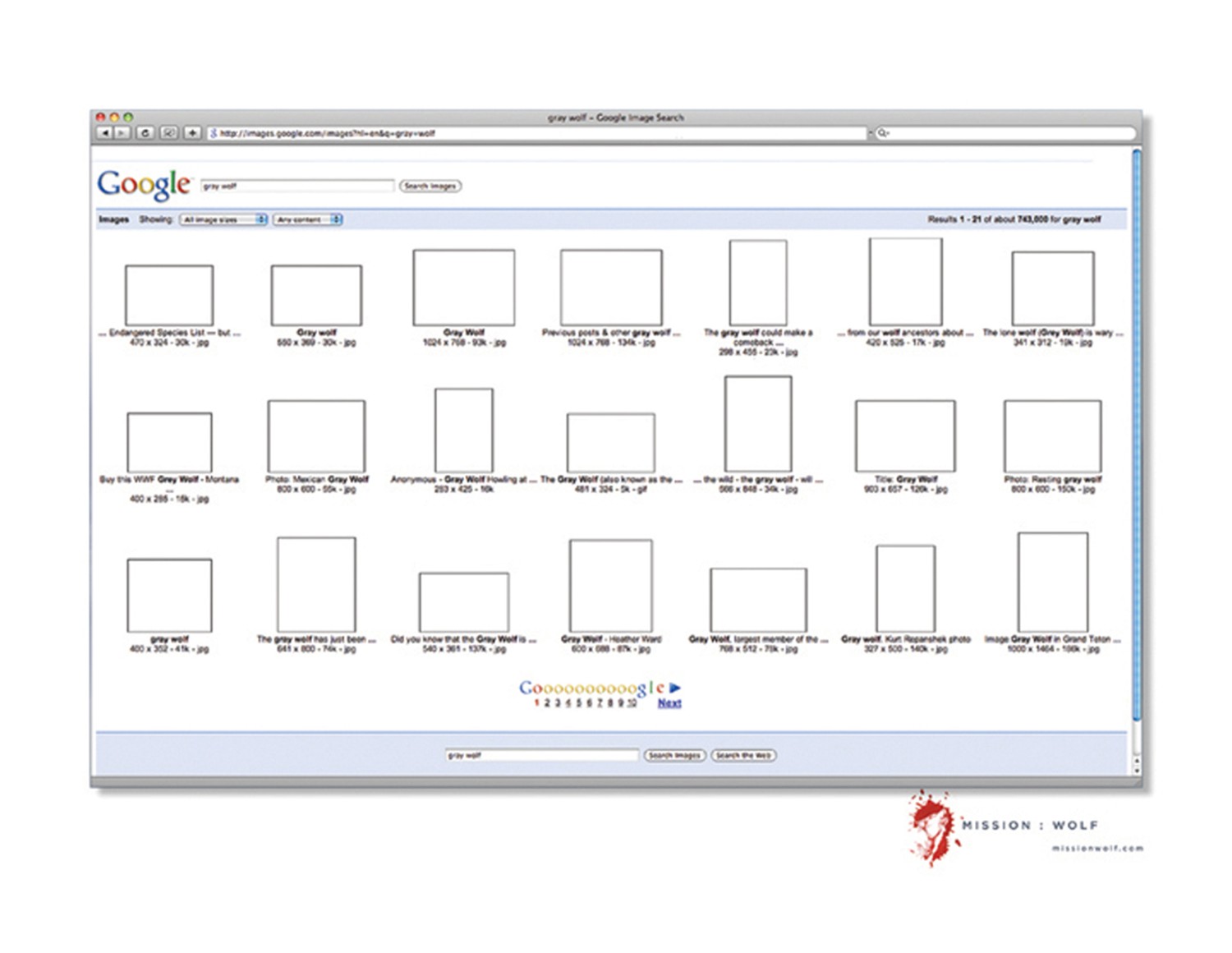Open the 'from our wolf ancestors about' thumbnail
This screenshot has height=953, width=1232.
pyautogui.click(x=905, y=282)
